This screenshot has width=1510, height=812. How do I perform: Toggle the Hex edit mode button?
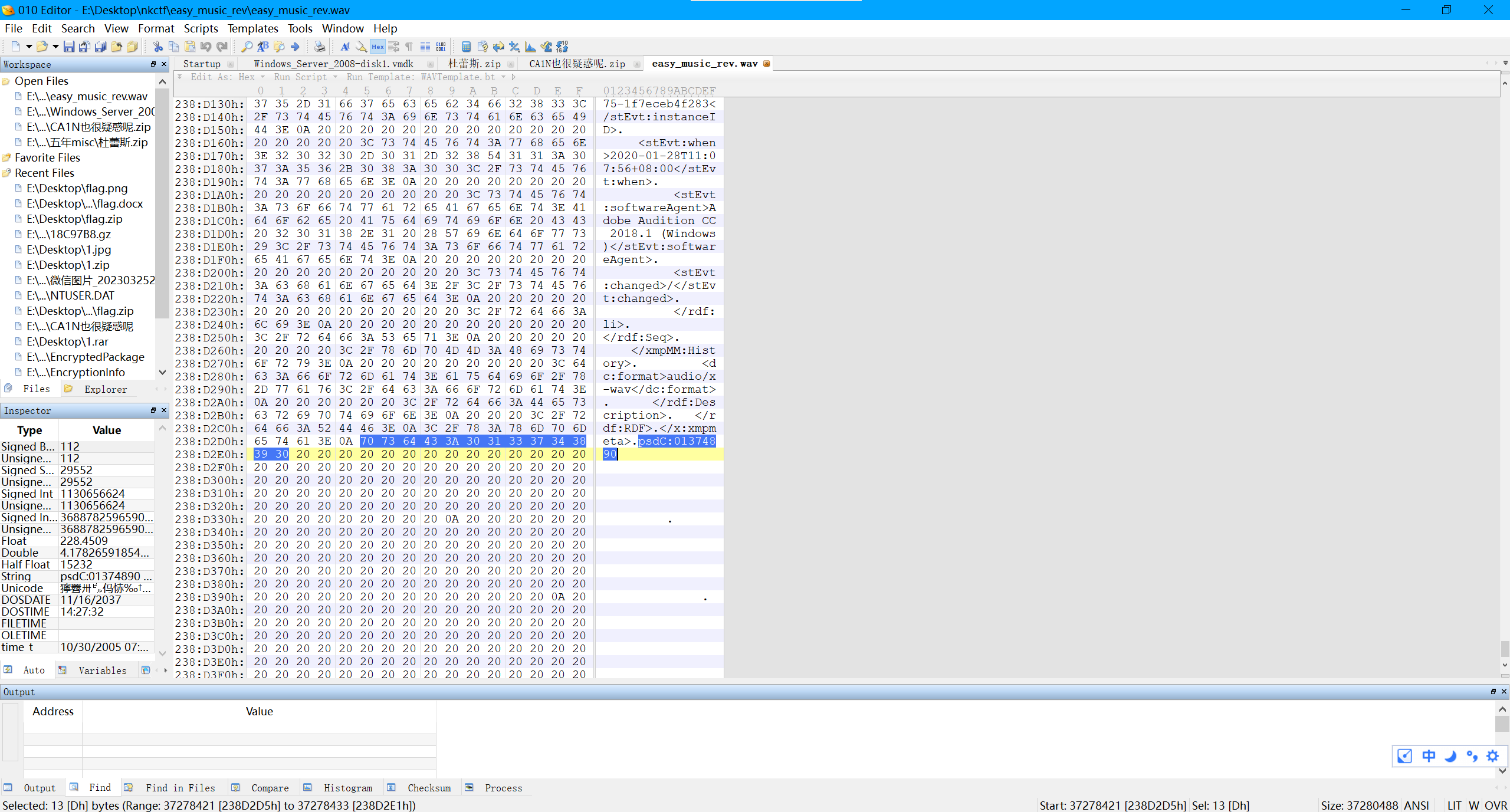coord(377,47)
